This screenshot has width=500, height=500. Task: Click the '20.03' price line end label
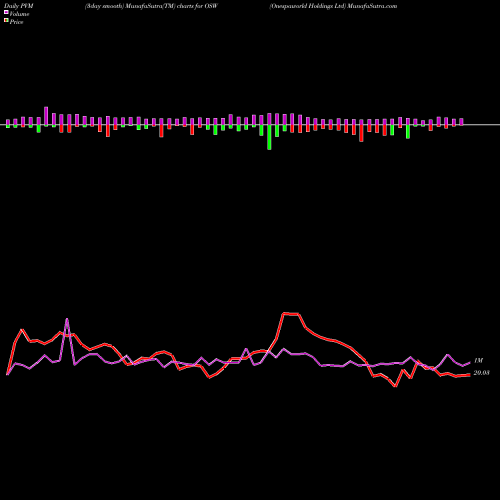coord(481,373)
